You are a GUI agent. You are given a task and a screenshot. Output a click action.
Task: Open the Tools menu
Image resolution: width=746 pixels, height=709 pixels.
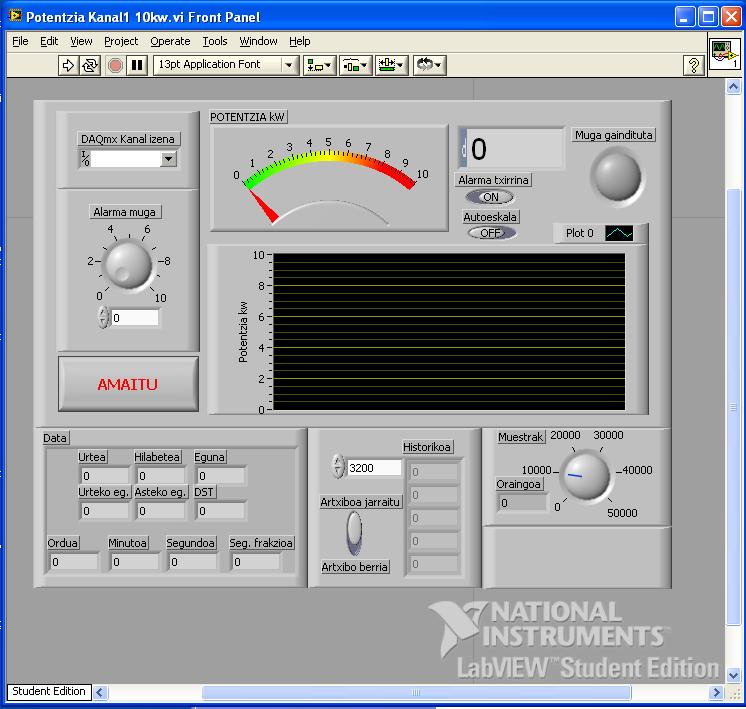coord(215,41)
